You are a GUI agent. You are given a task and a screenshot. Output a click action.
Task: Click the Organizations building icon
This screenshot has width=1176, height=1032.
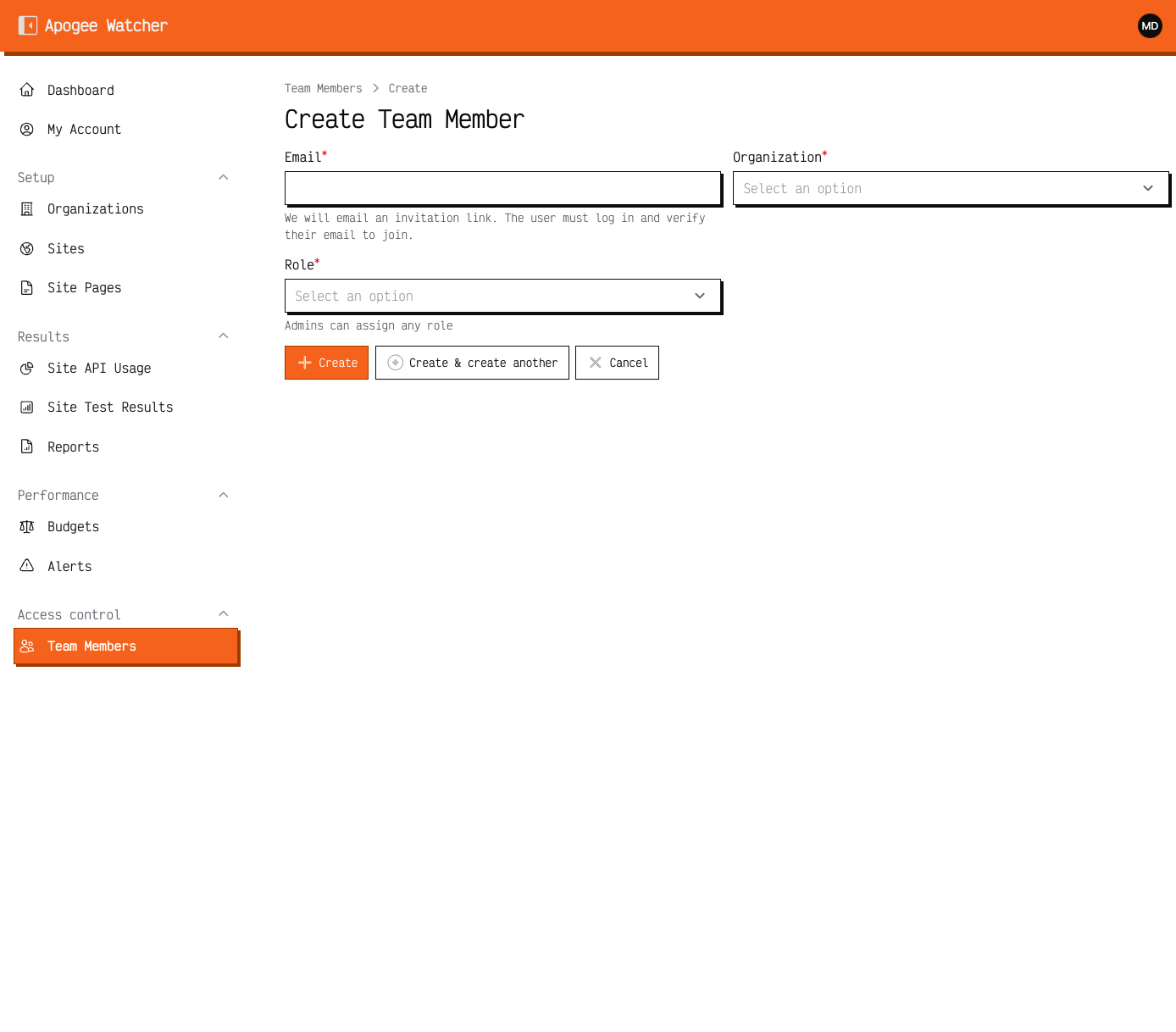pos(27,208)
